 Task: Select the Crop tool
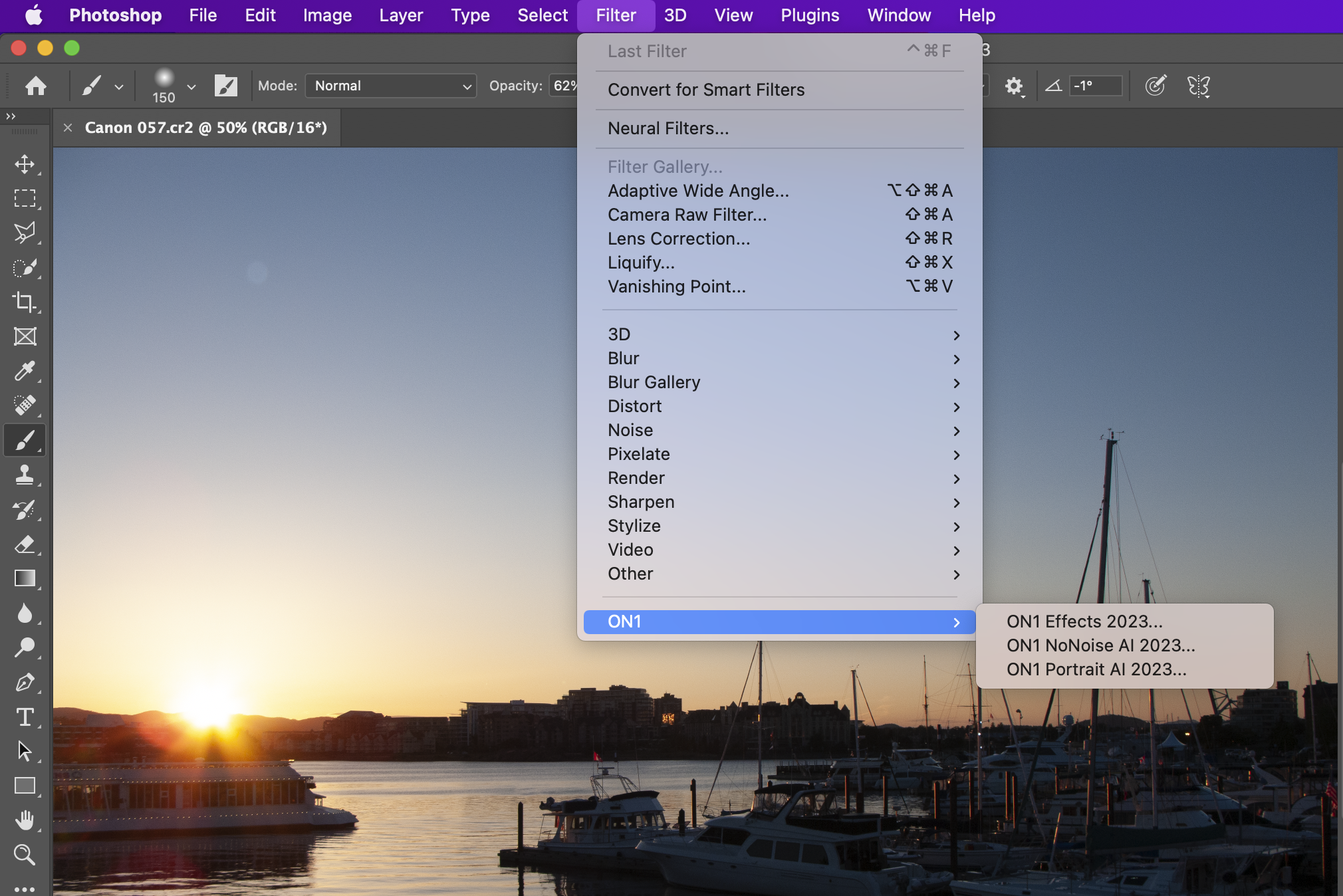(25, 302)
